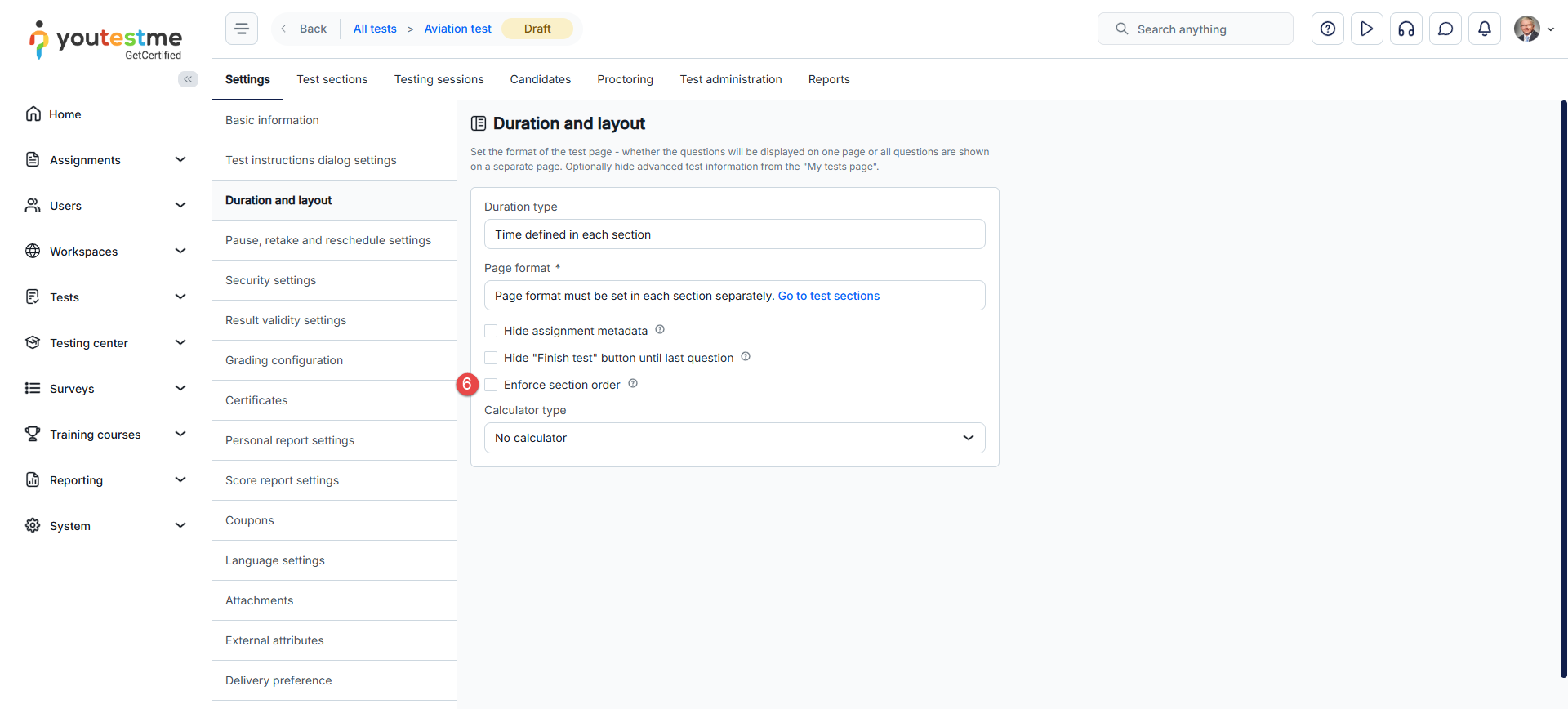Click the Workspaces globe icon

point(33,251)
